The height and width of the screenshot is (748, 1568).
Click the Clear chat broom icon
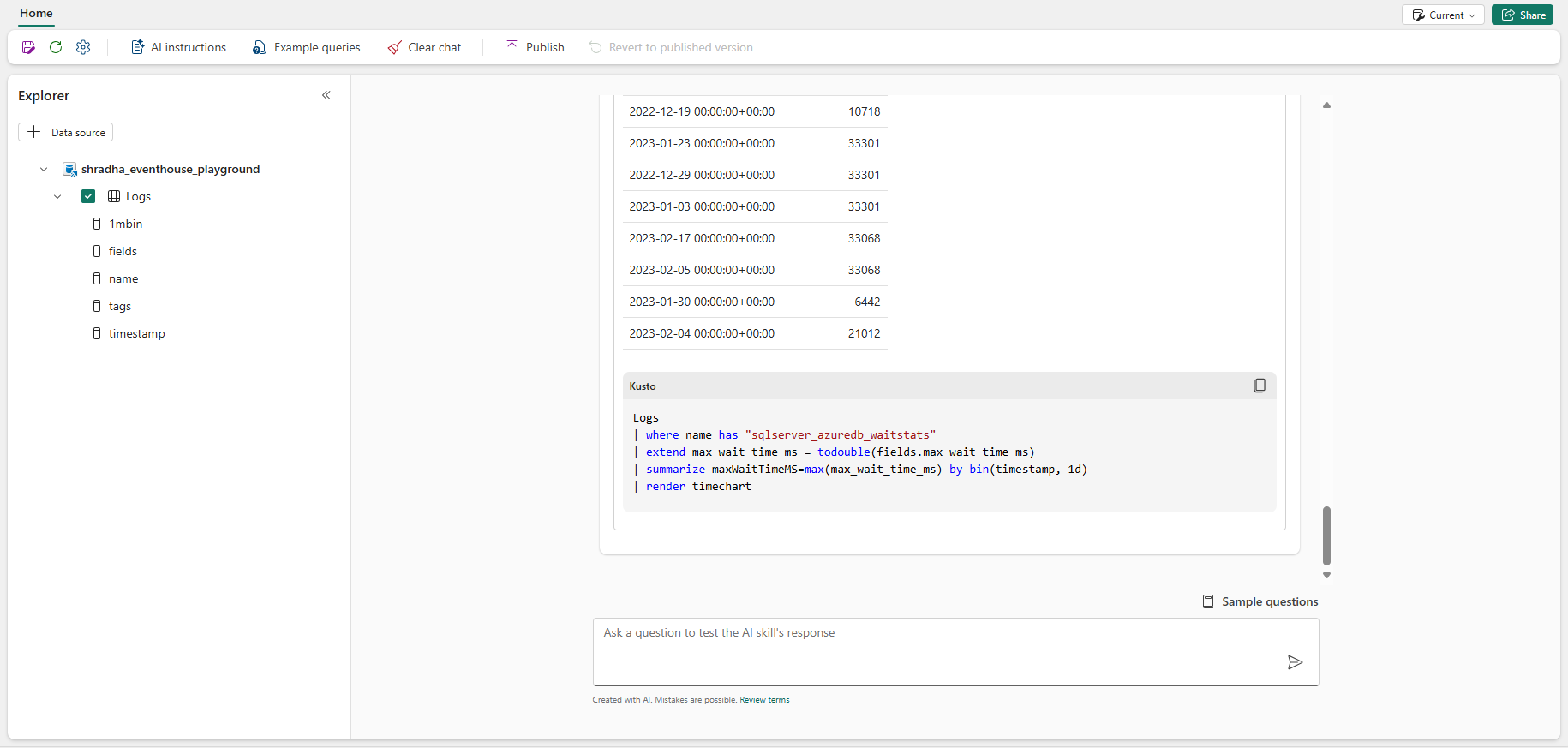point(394,47)
